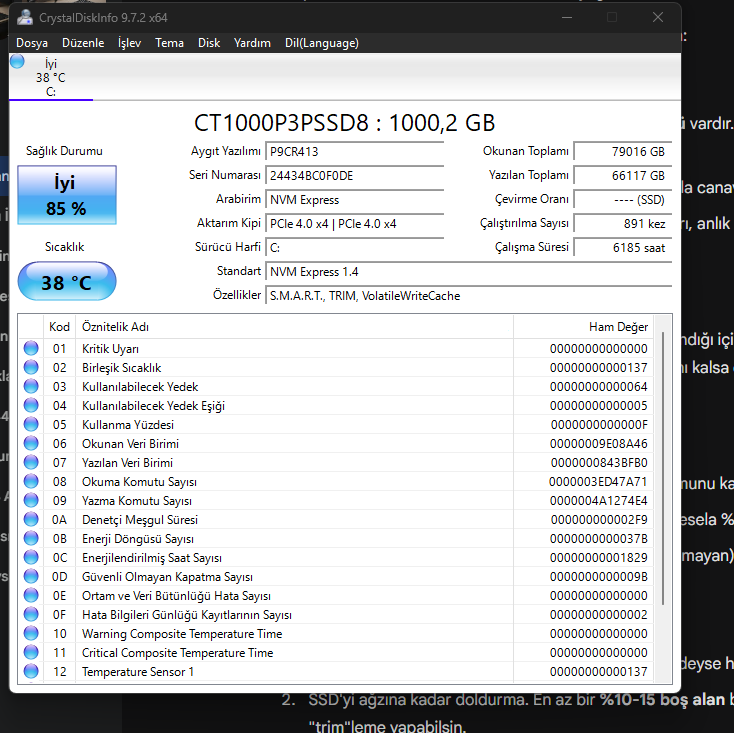Click the Okunan Toplamı value 79016 GB
Screen dimensions: 734x733
tap(623, 152)
